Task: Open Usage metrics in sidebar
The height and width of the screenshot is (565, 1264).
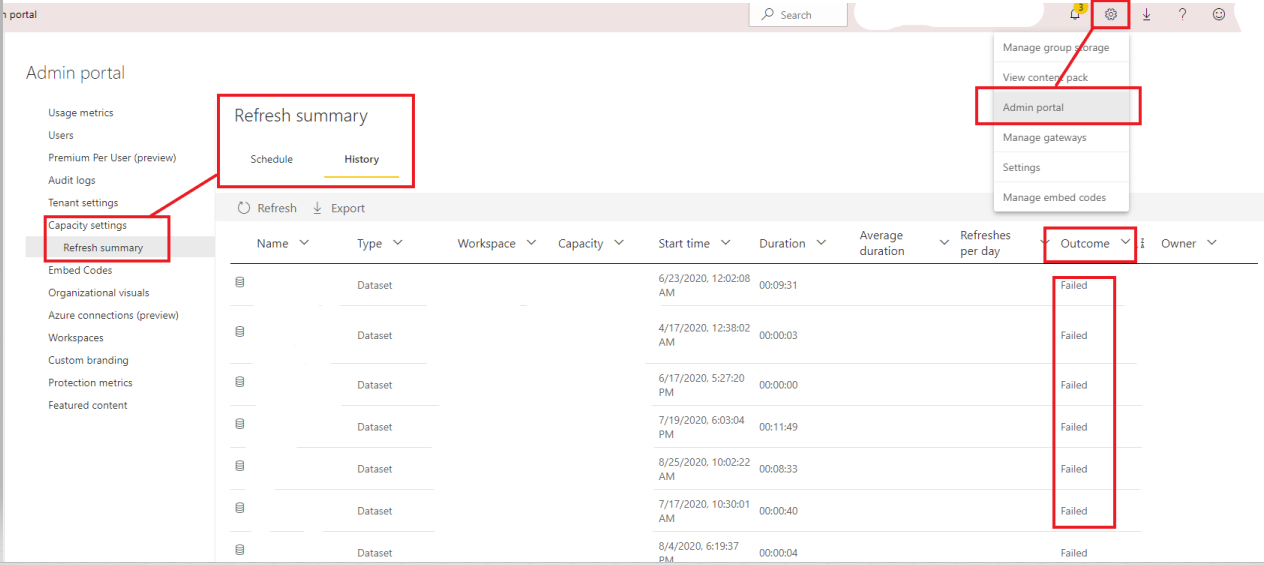Action: [81, 113]
